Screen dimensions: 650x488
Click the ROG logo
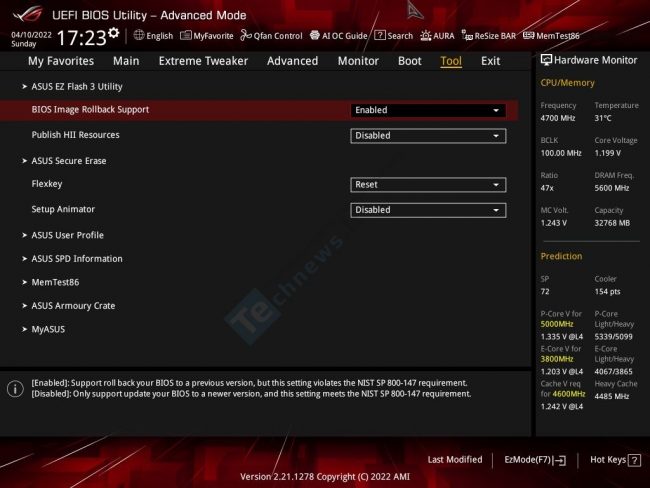pos(27,13)
